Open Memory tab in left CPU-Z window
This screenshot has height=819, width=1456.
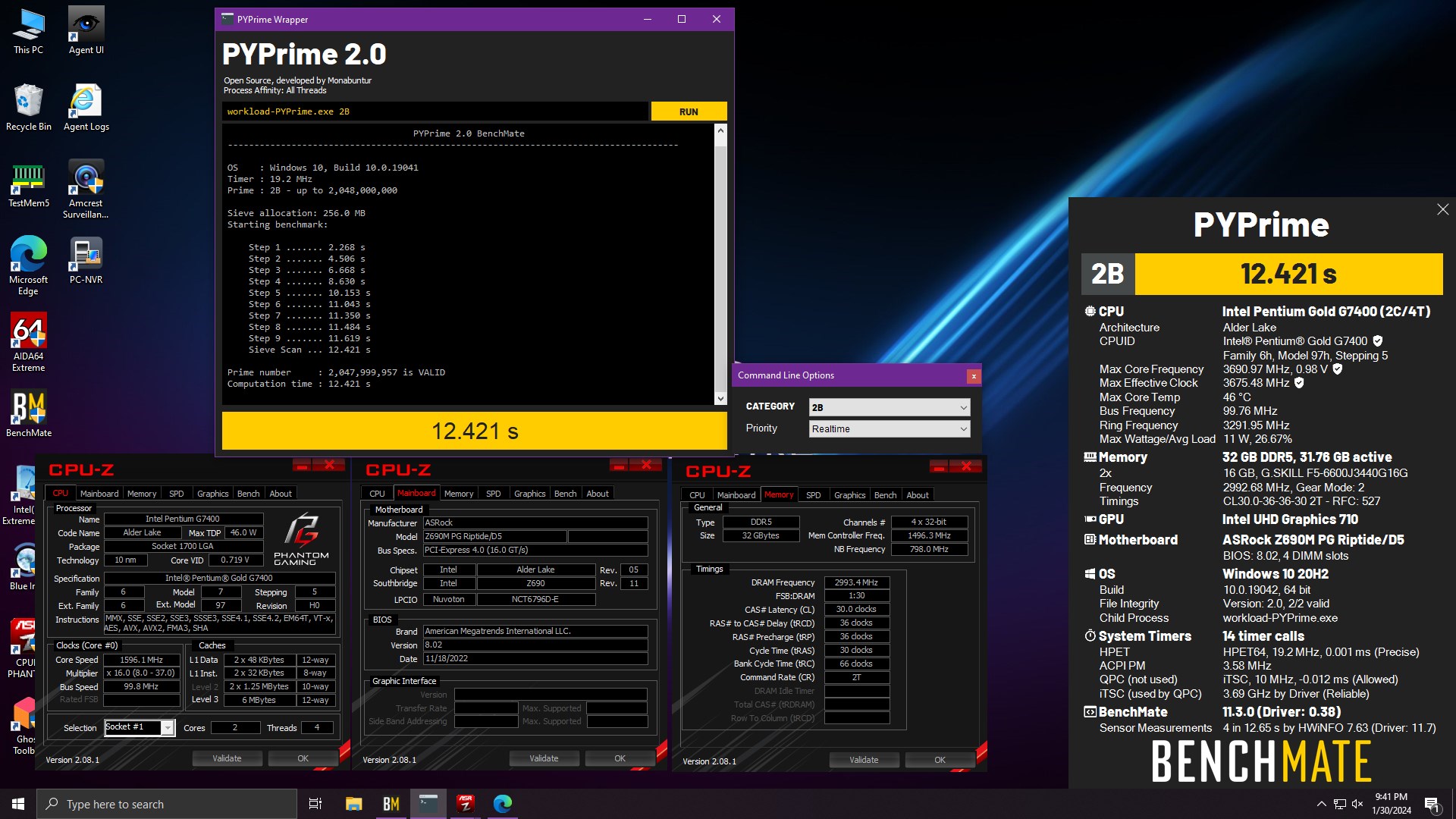(142, 494)
